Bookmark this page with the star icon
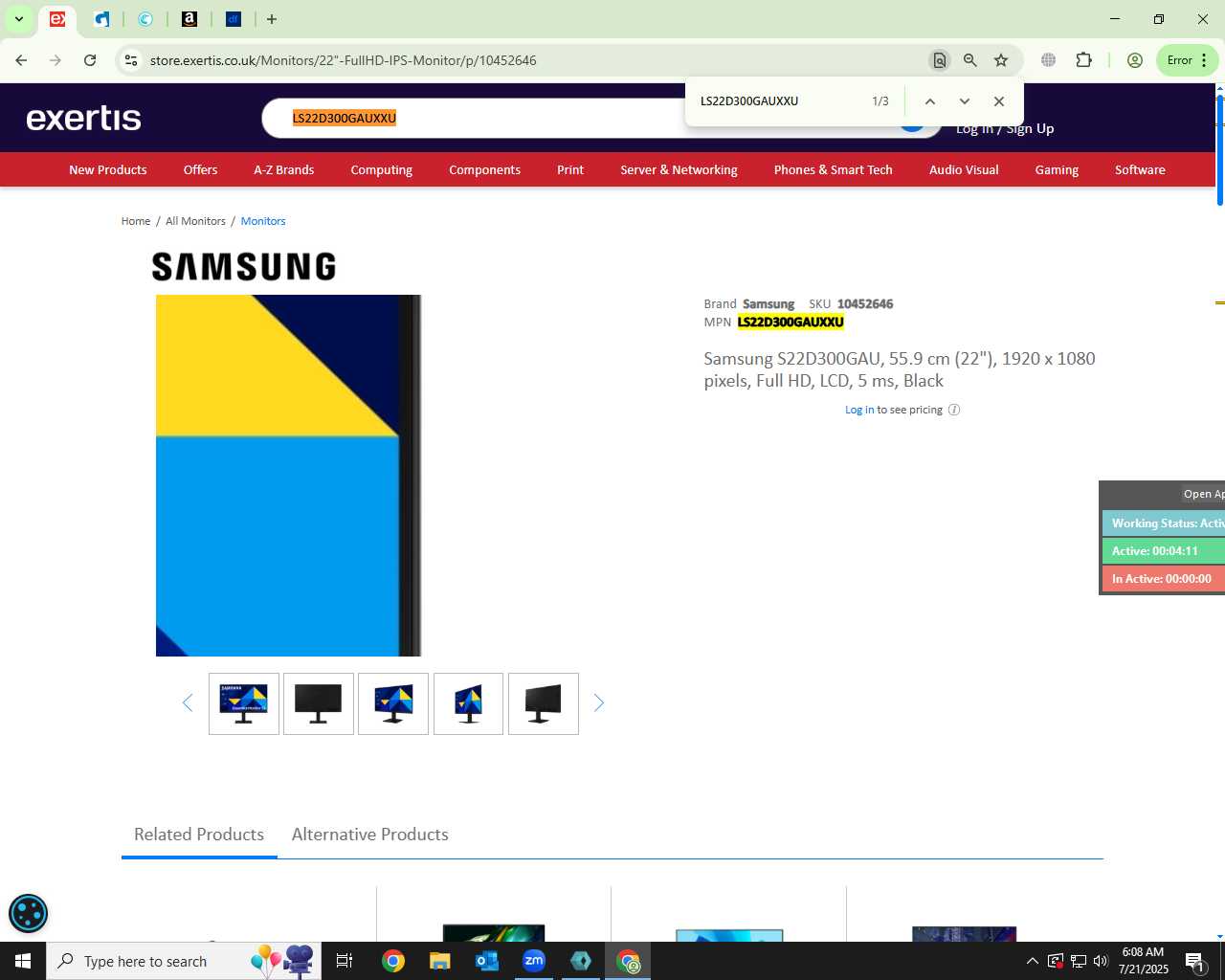The height and width of the screenshot is (980, 1225). click(x=1001, y=60)
